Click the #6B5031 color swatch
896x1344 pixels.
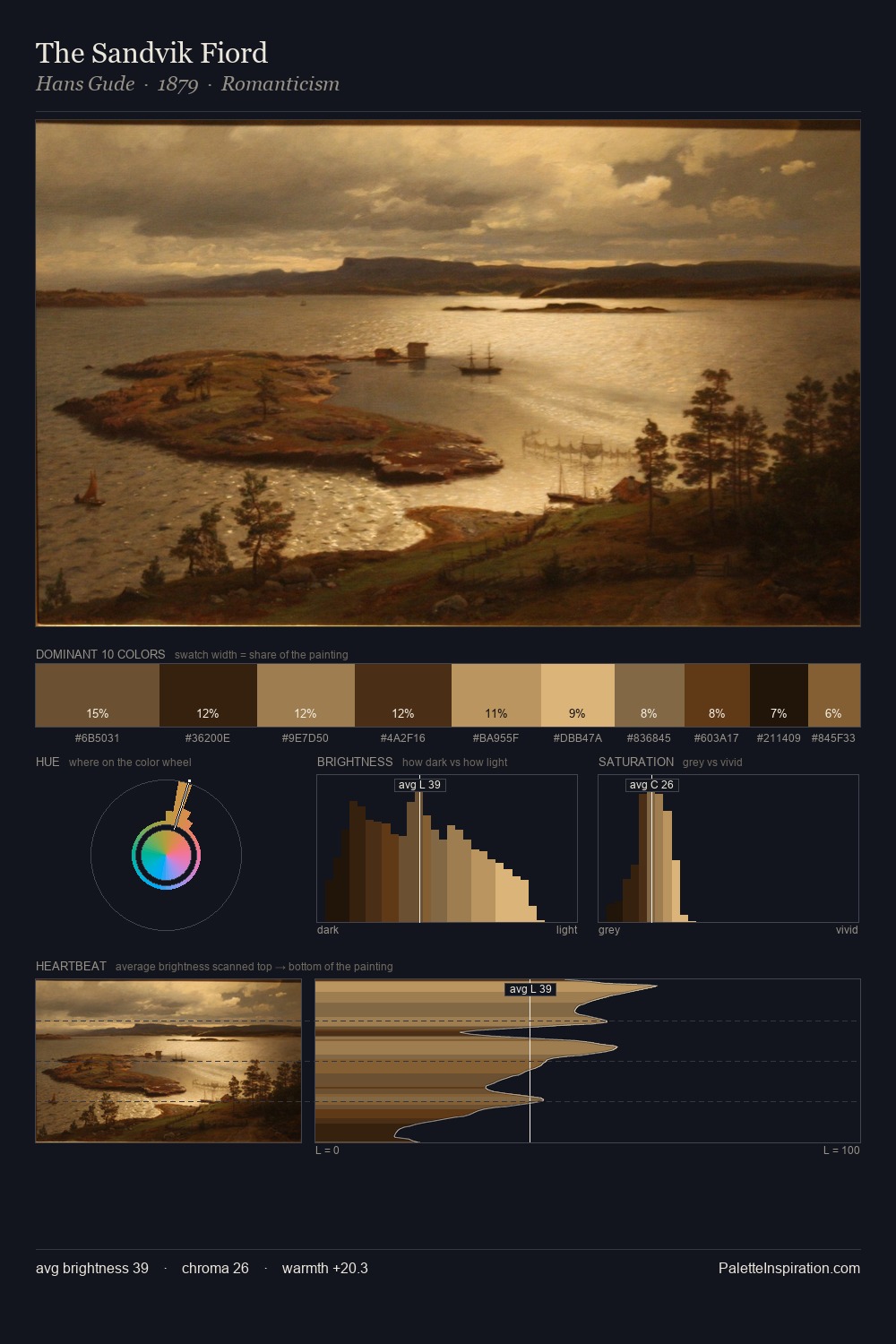pos(98,695)
